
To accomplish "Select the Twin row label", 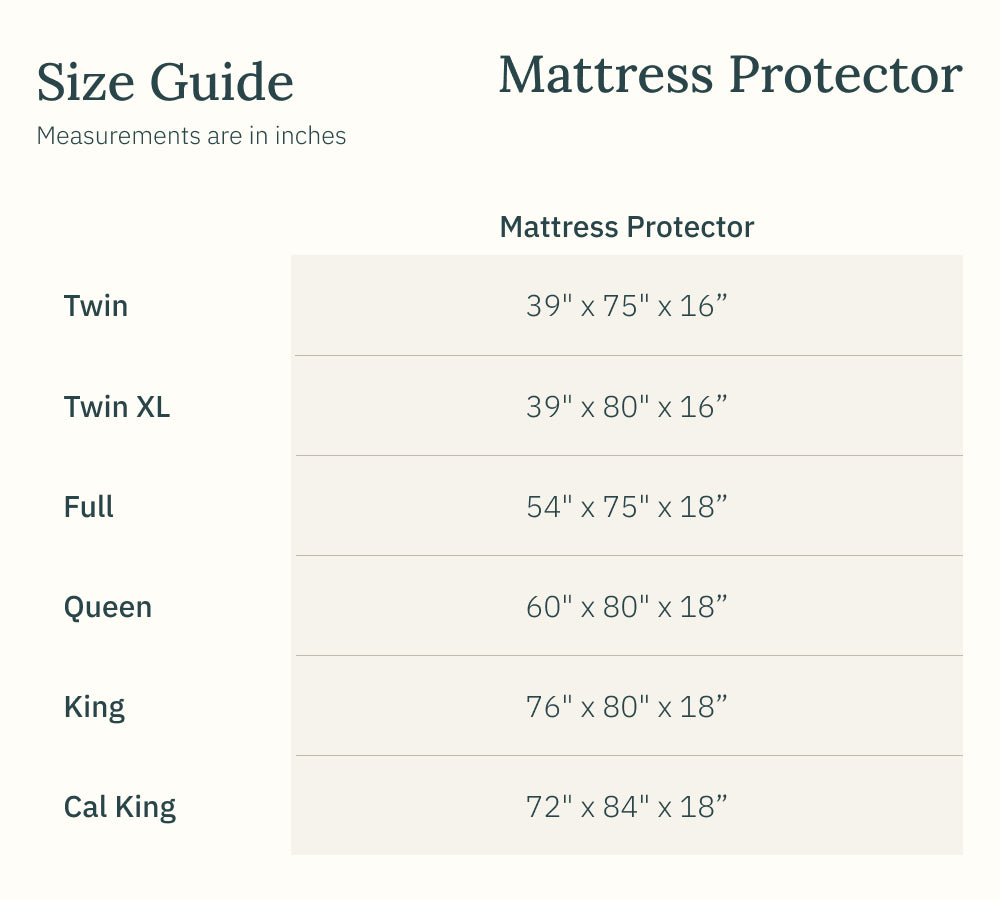I will (96, 305).
